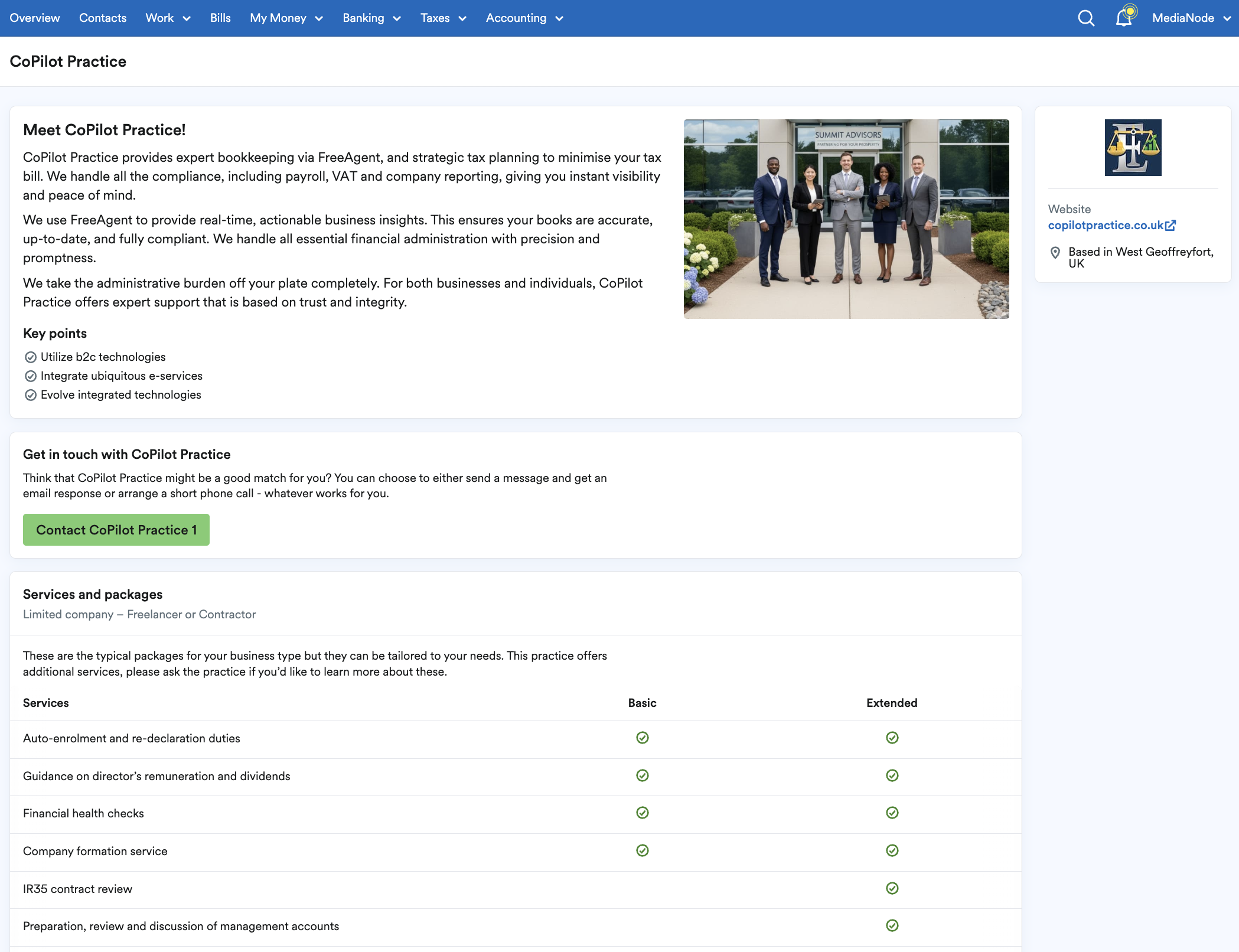
Task: Click the Extended column header
Action: pos(892,703)
